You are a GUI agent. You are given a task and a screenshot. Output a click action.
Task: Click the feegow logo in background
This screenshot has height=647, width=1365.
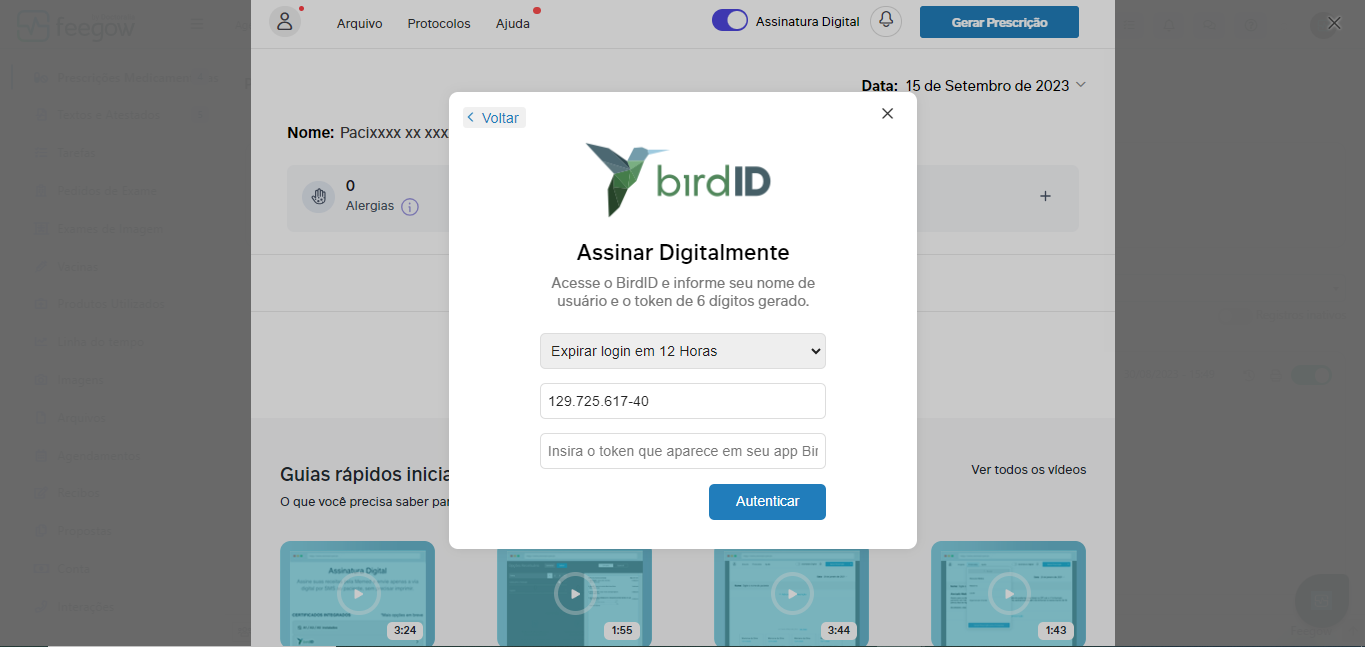(x=77, y=25)
